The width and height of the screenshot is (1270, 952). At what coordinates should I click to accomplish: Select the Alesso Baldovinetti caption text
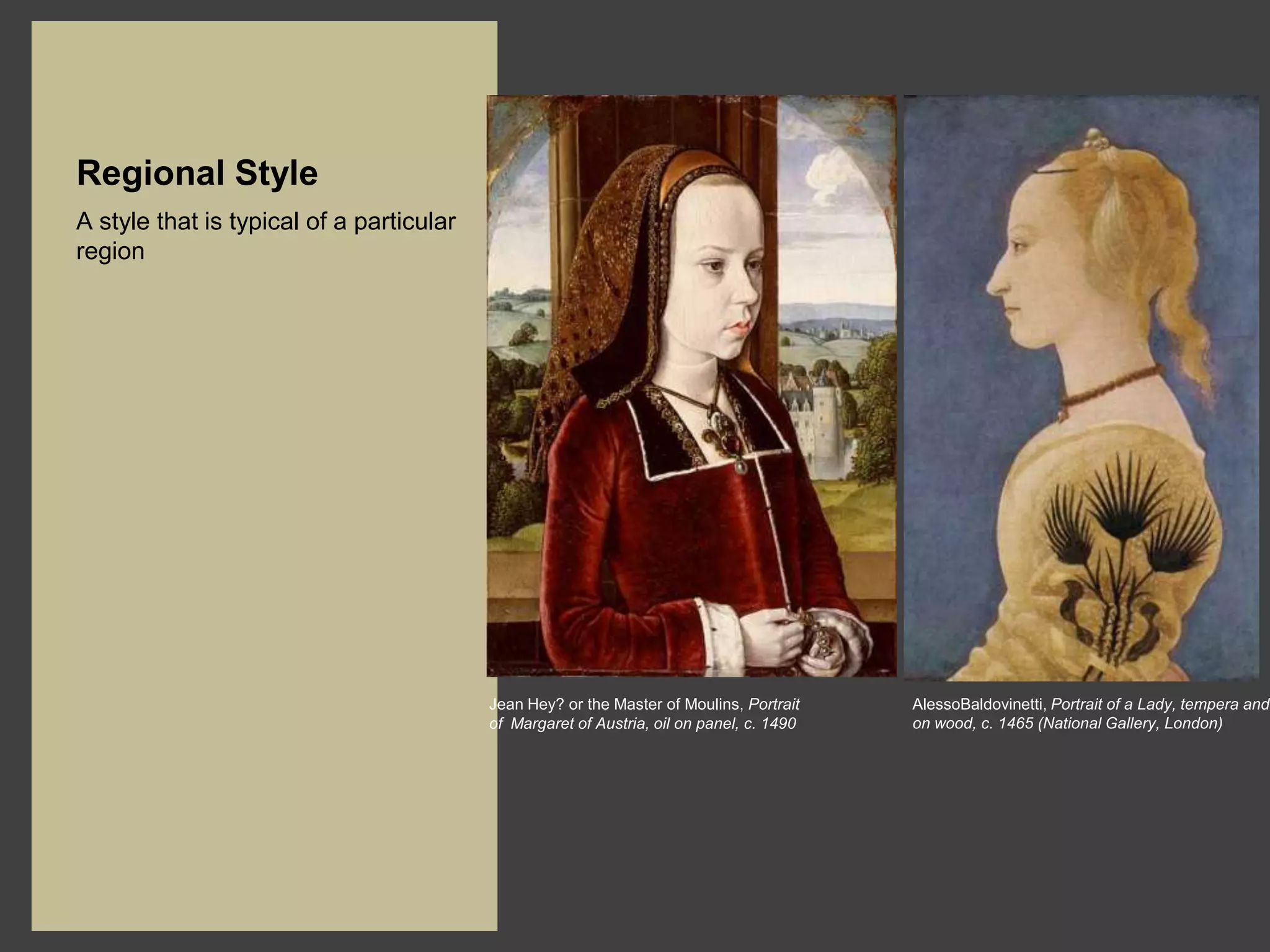tap(1091, 713)
